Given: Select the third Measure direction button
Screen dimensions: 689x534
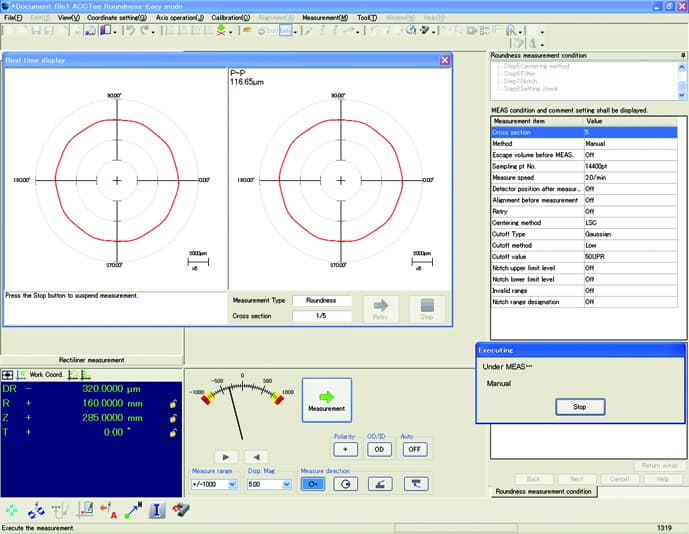Looking at the screenshot, I should (380, 484).
